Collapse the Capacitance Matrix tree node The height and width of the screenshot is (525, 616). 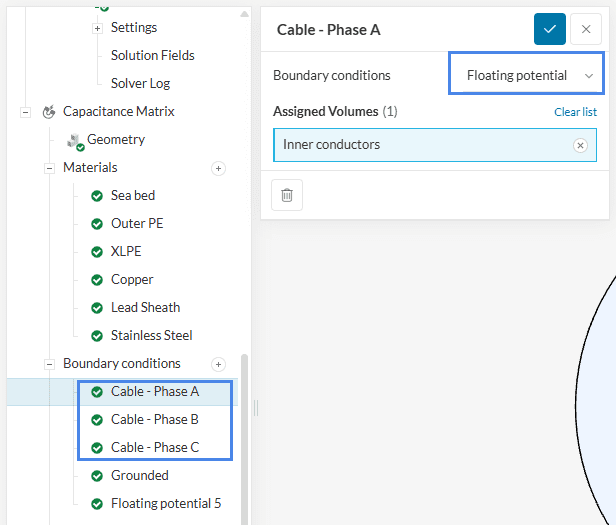(25, 112)
